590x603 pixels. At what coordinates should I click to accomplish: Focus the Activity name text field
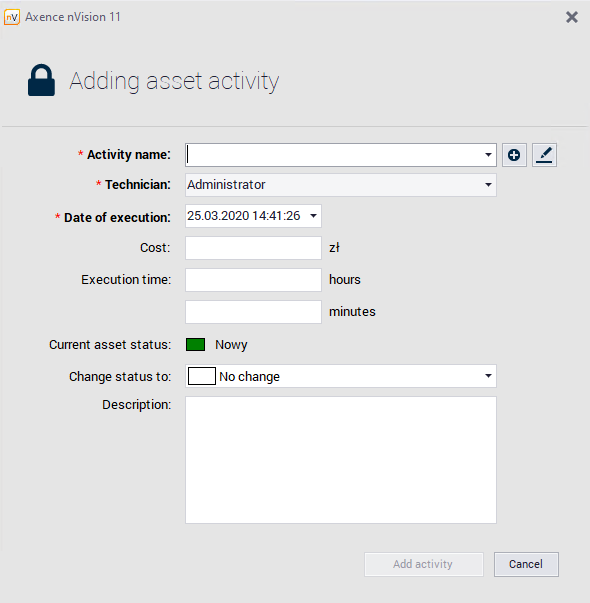(333, 155)
